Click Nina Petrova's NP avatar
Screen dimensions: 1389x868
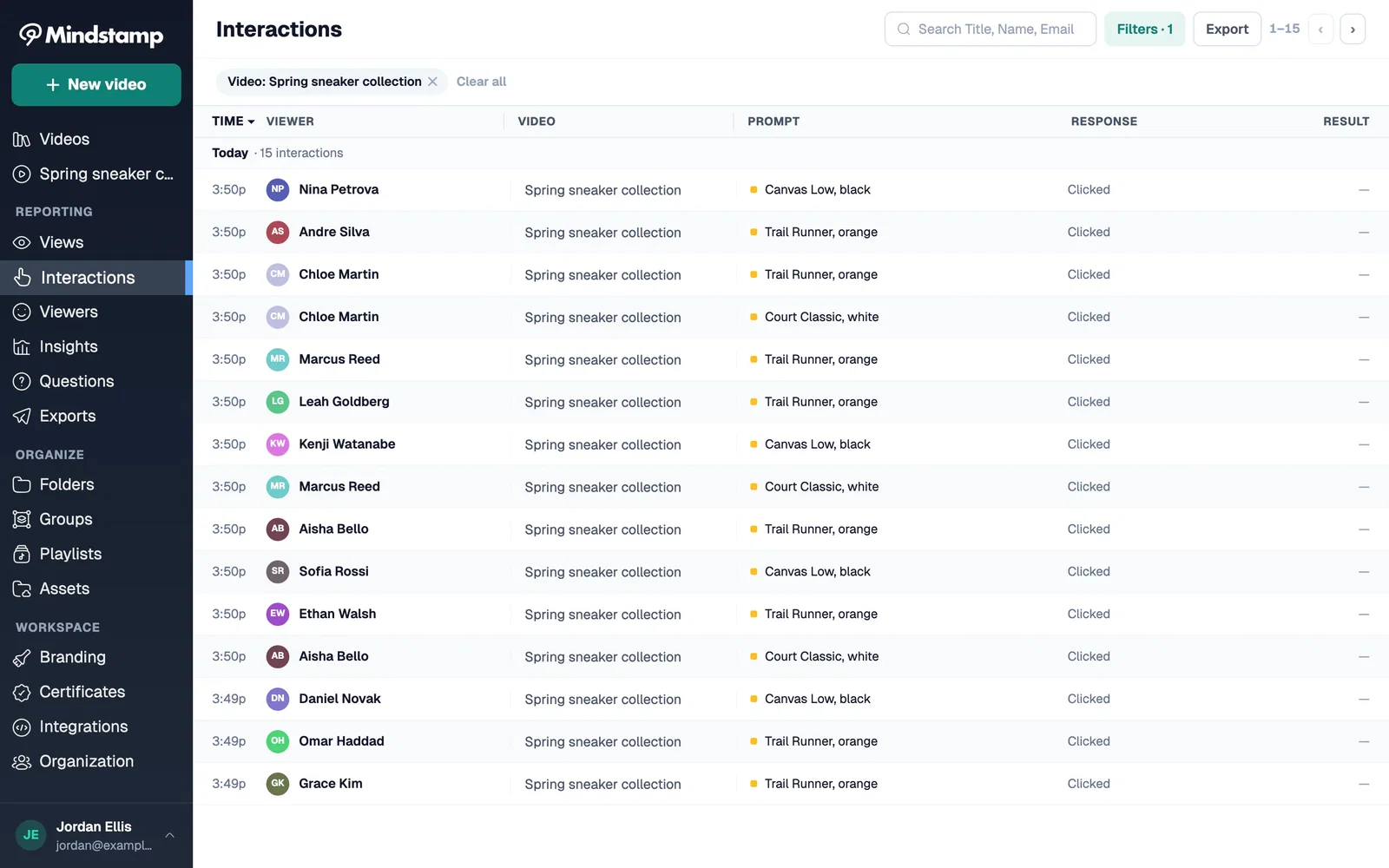pyautogui.click(x=278, y=189)
